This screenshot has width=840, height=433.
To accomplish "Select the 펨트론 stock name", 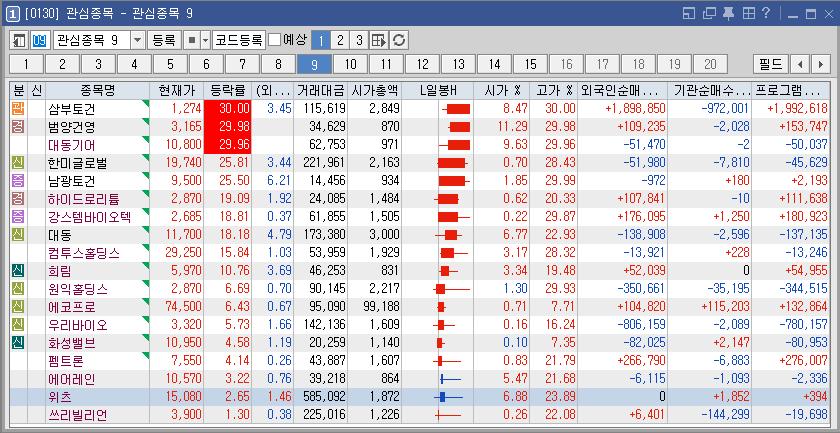I will (x=65, y=361).
